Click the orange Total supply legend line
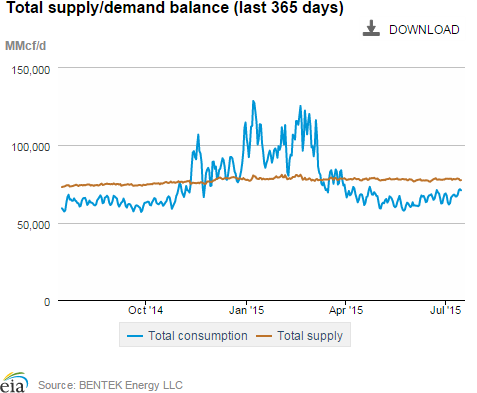477x393 pixels. (264, 336)
